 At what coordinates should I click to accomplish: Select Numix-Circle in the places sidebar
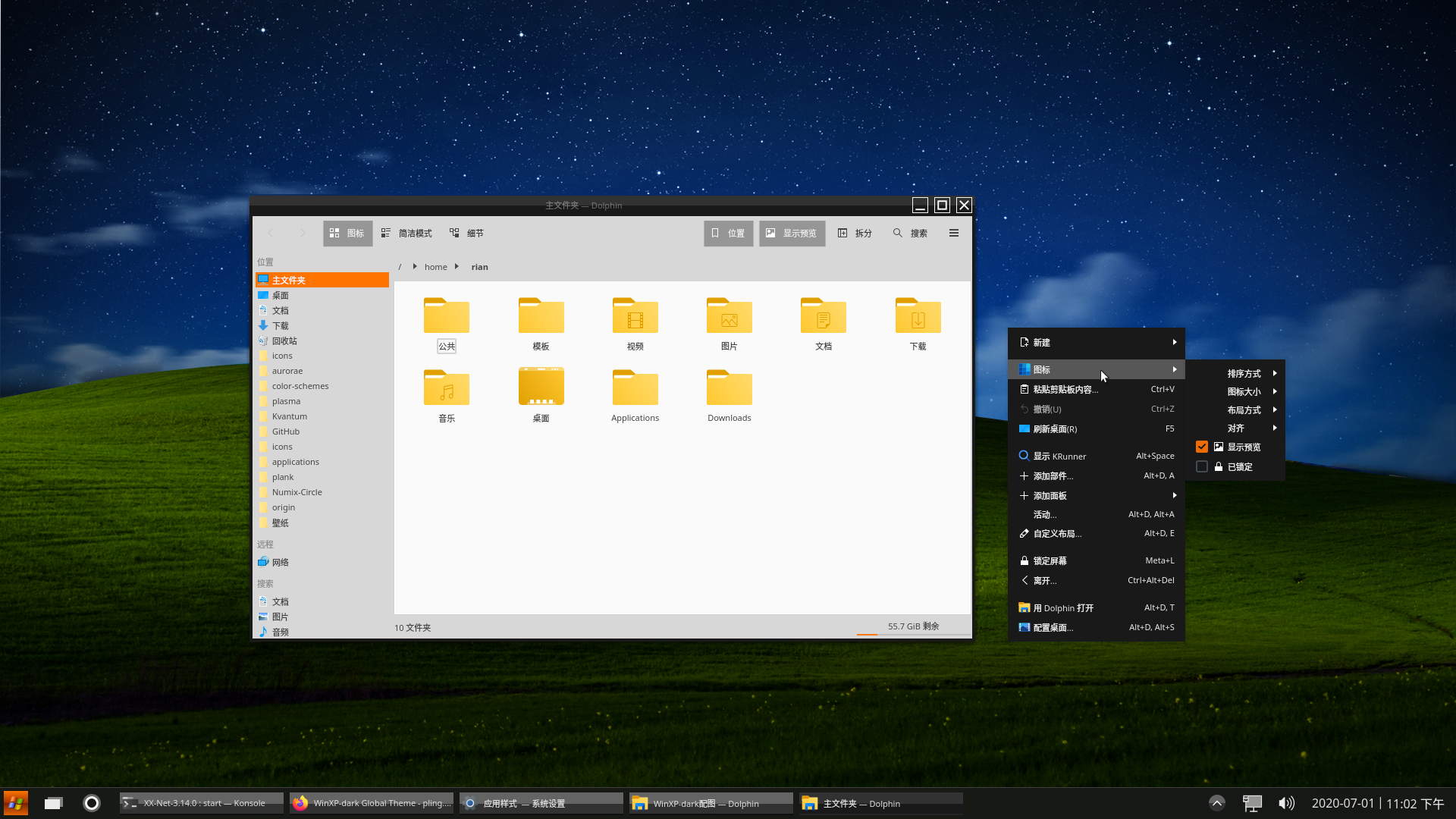point(322,492)
